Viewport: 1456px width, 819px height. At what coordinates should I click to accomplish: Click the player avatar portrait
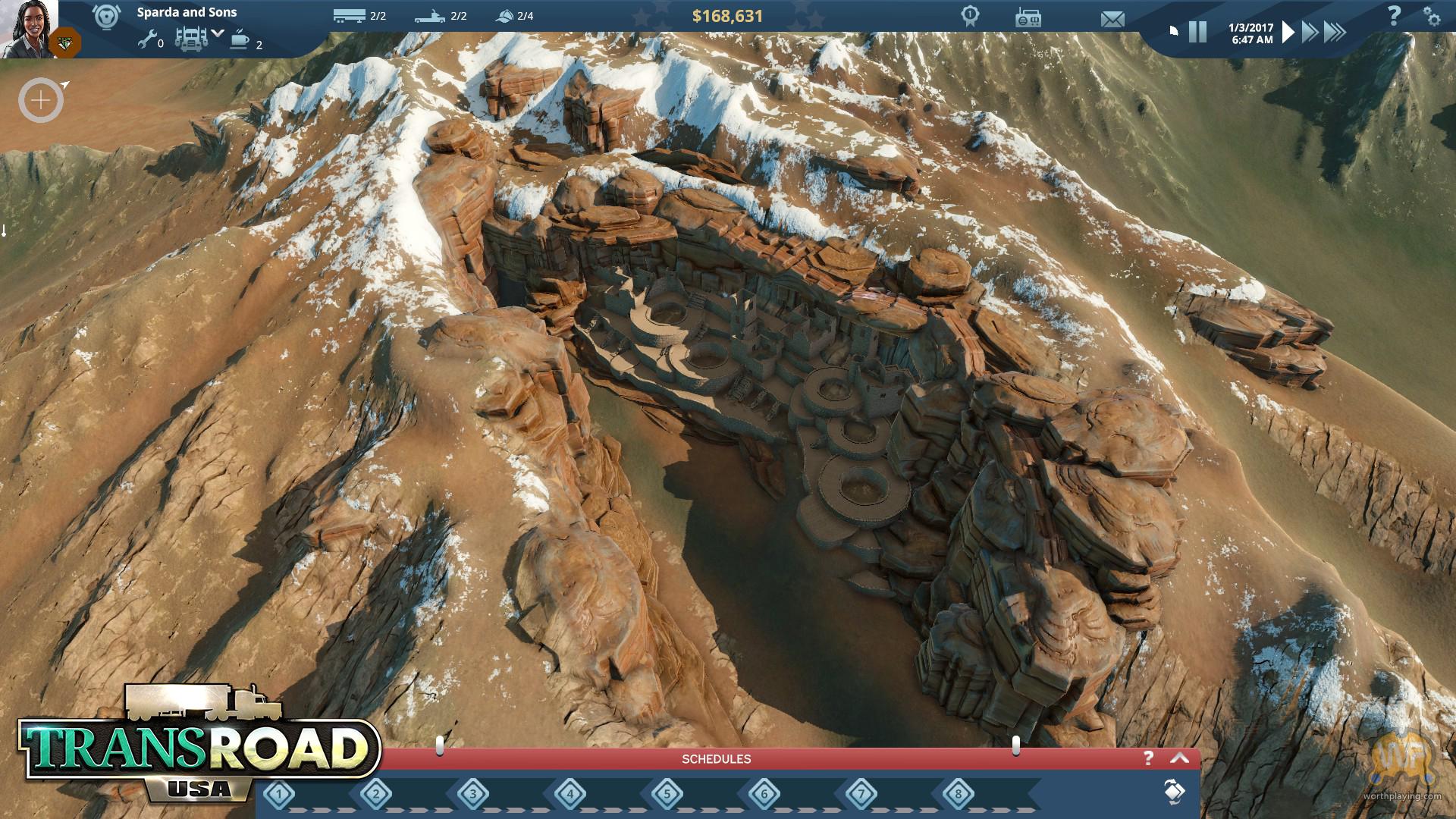click(28, 28)
